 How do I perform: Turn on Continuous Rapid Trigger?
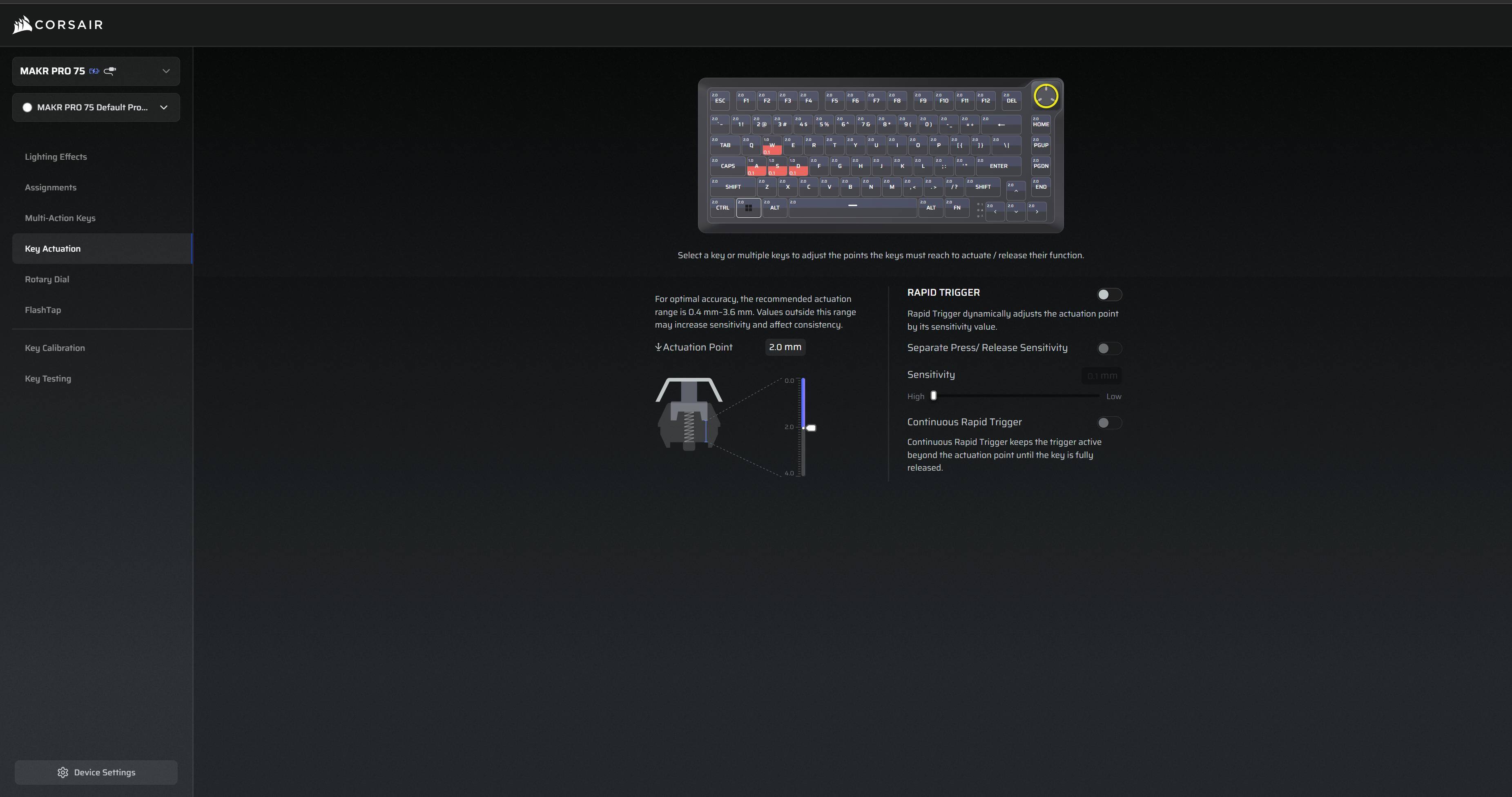tap(1109, 422)
